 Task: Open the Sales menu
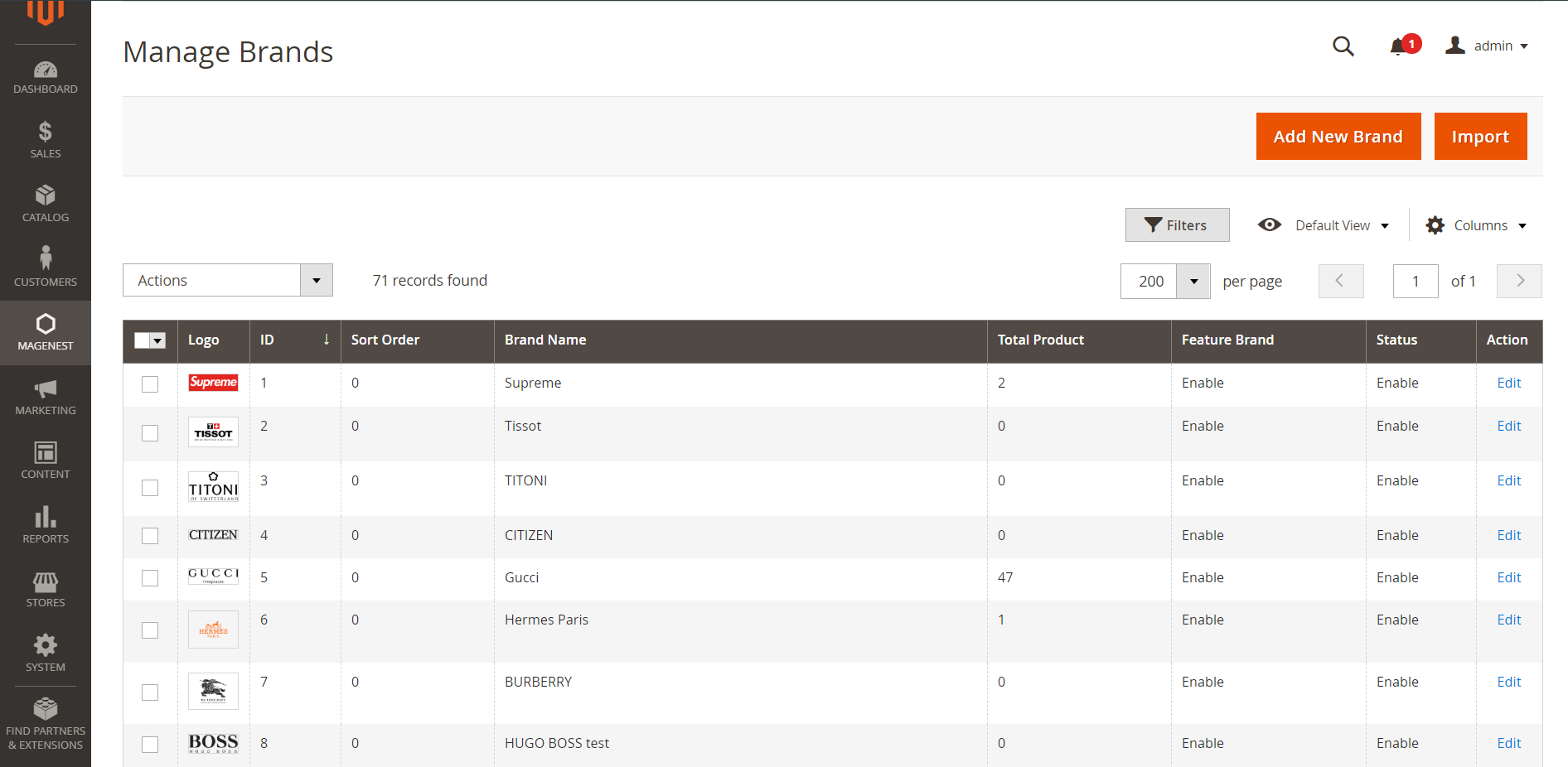46,140
